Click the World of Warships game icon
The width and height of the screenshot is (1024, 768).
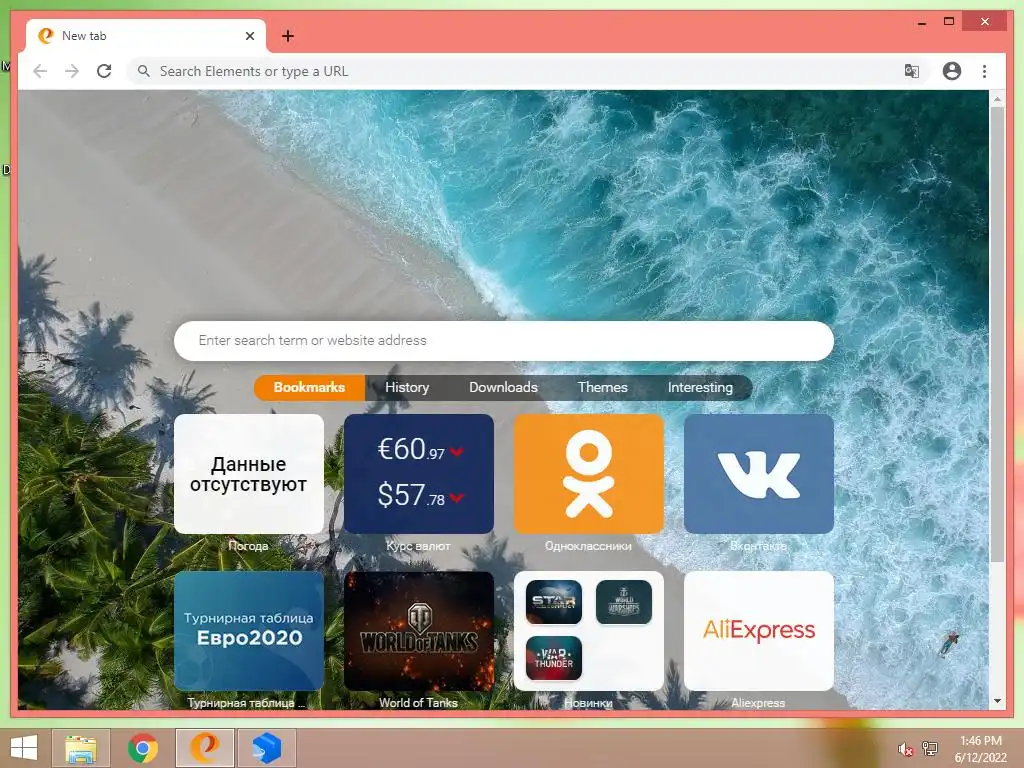624,601
